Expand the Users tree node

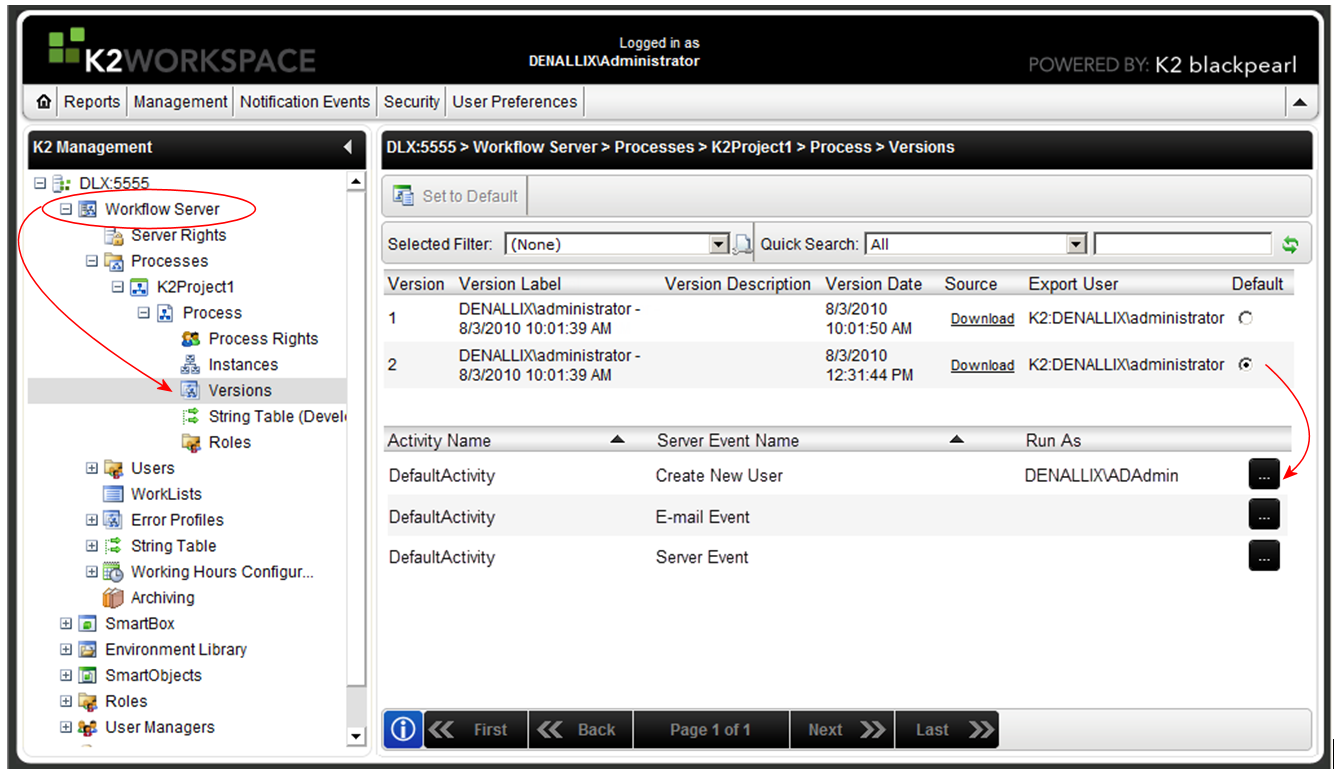(92, 469)
